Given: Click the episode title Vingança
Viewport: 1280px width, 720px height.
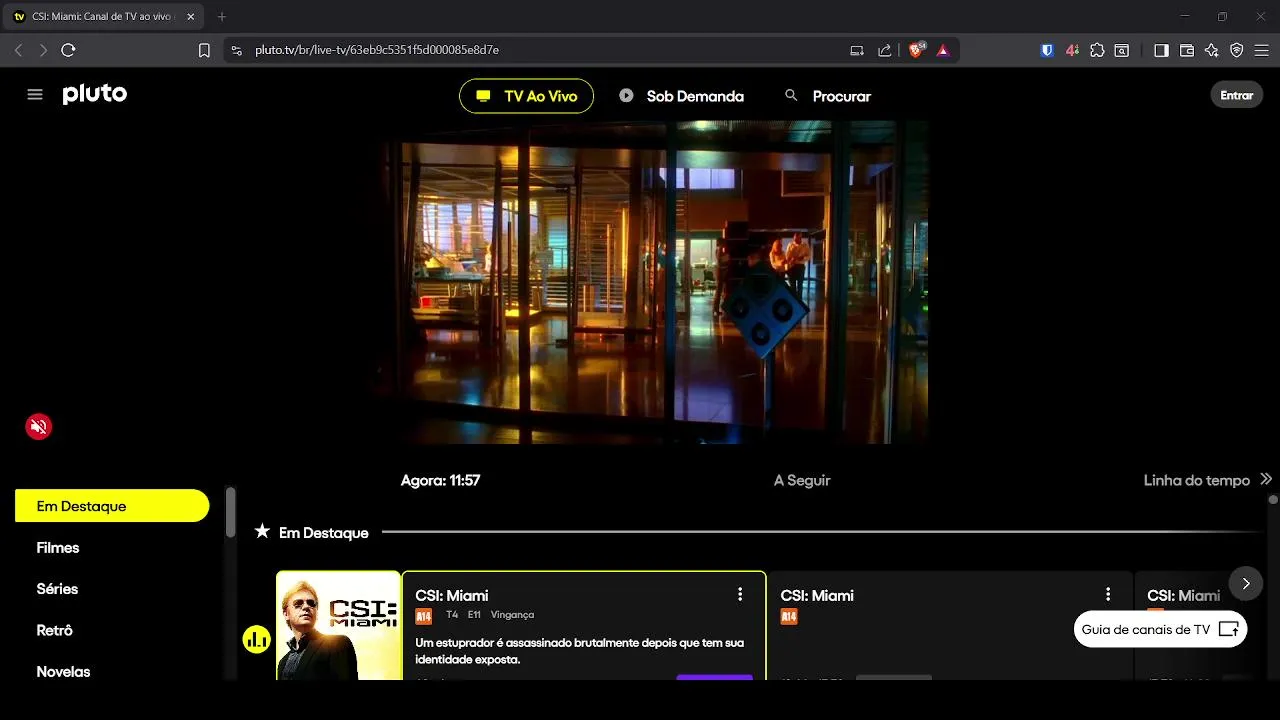Looking at the screenshot, I should [512, 615].
